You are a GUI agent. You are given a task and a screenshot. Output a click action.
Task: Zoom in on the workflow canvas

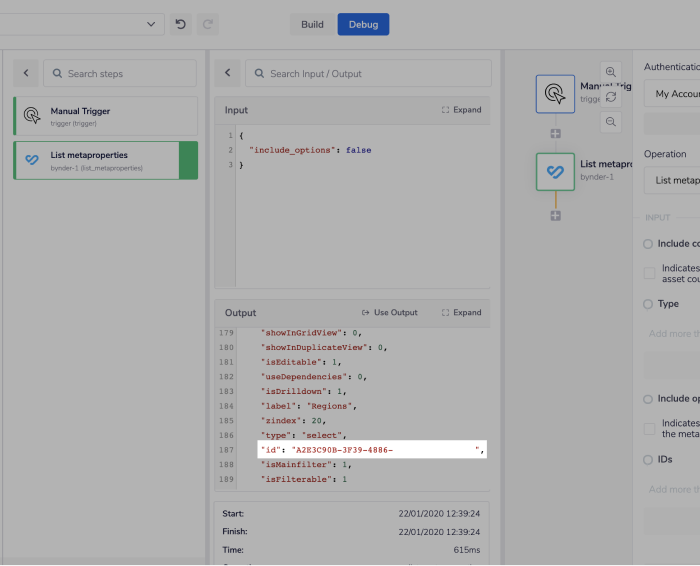click(x=611, y=72)
